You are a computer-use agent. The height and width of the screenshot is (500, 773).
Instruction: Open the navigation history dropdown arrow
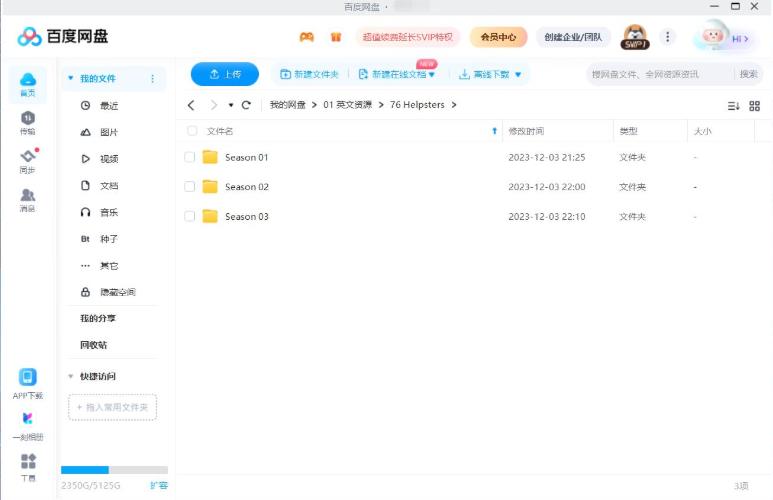click(231, 105)
